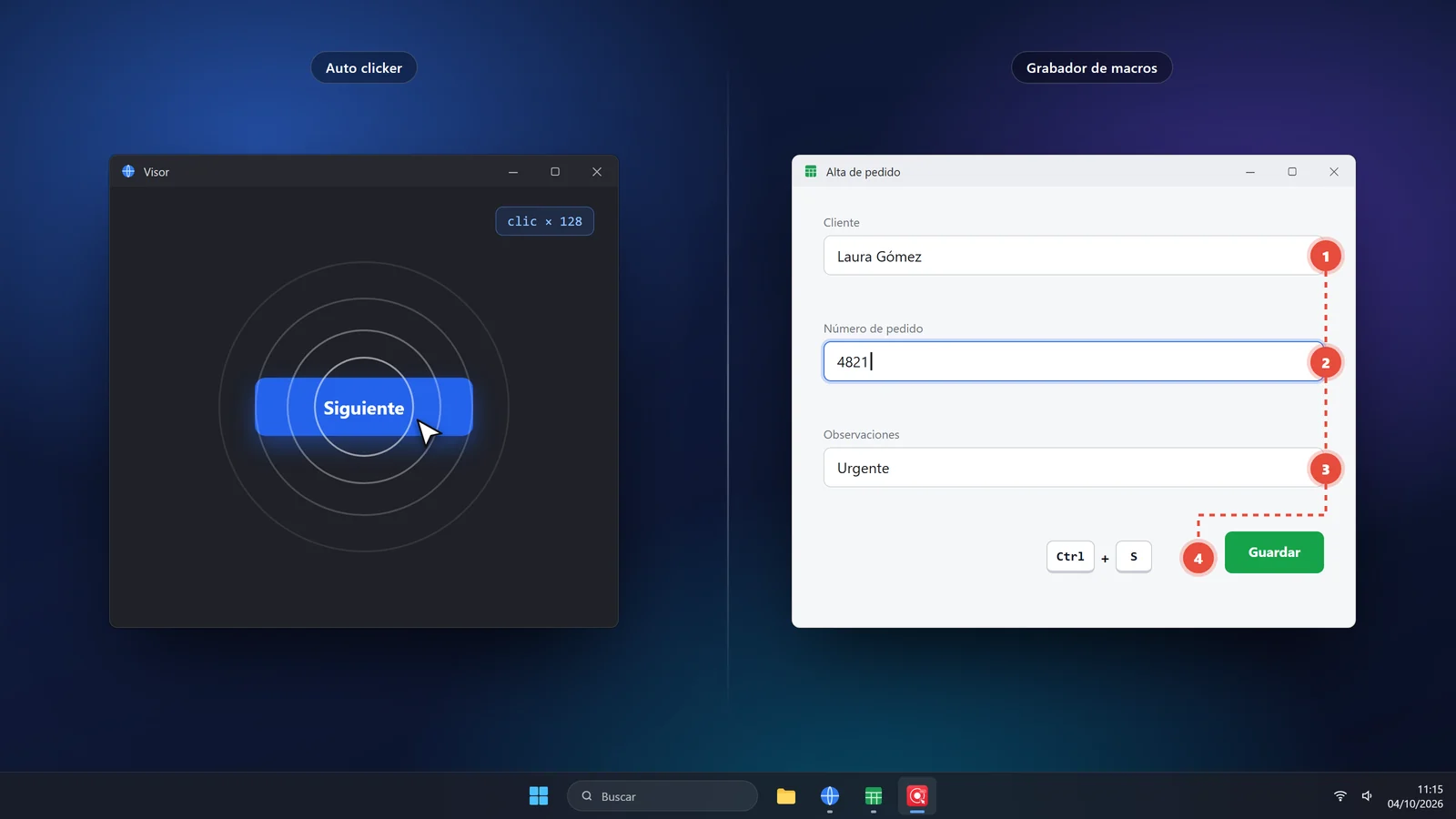1456x819 pixels.
Task: Click the Wi-Fi icon in system tray
Action: (x=1340, y=796)
